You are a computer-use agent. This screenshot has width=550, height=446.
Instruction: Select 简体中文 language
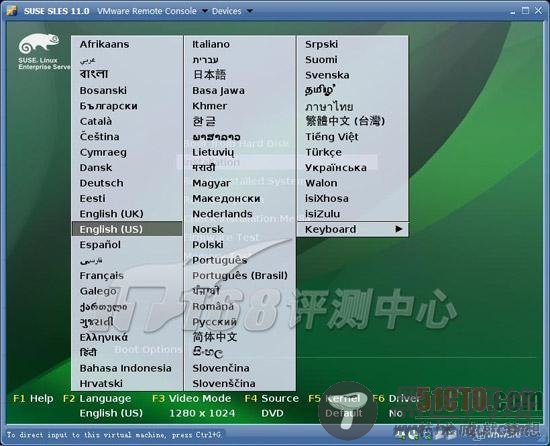pos(215,337)
